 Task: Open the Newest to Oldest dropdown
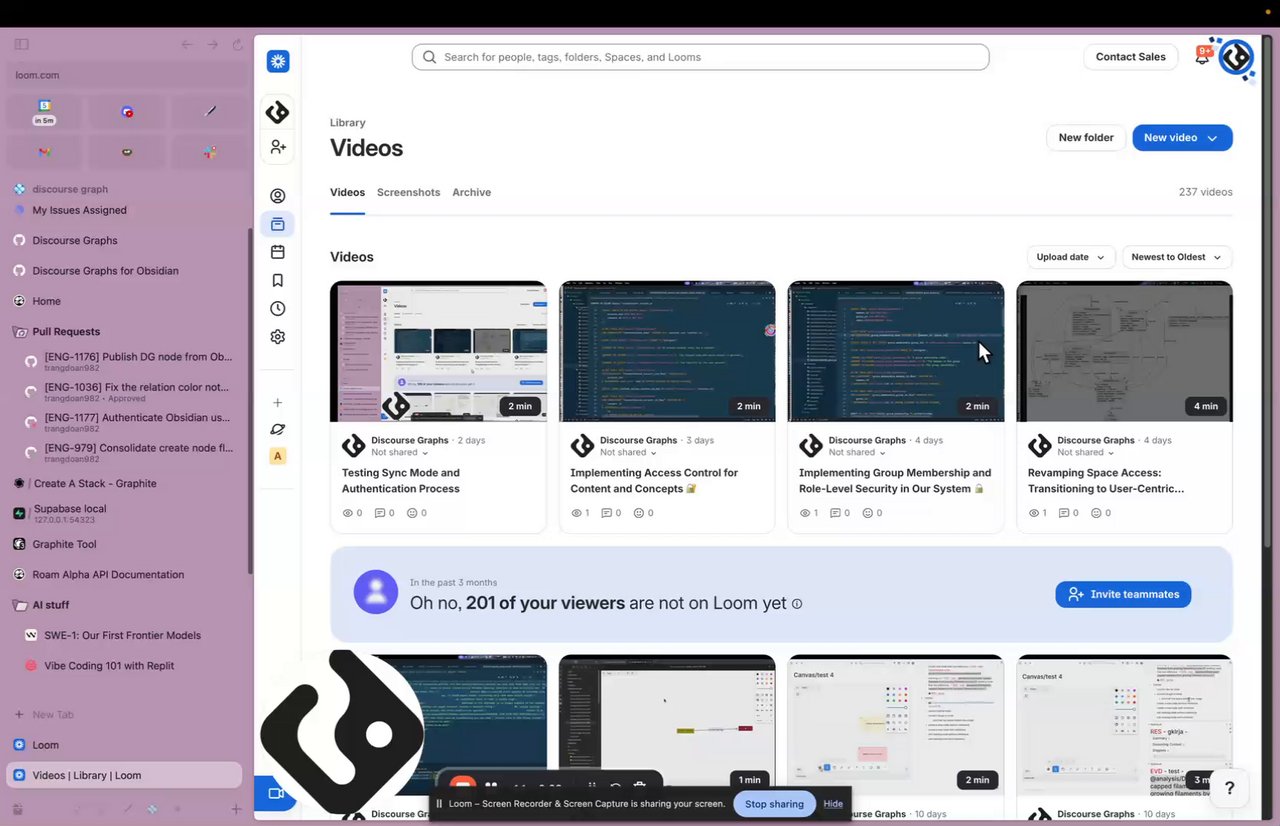click(x=1177, y=257)
